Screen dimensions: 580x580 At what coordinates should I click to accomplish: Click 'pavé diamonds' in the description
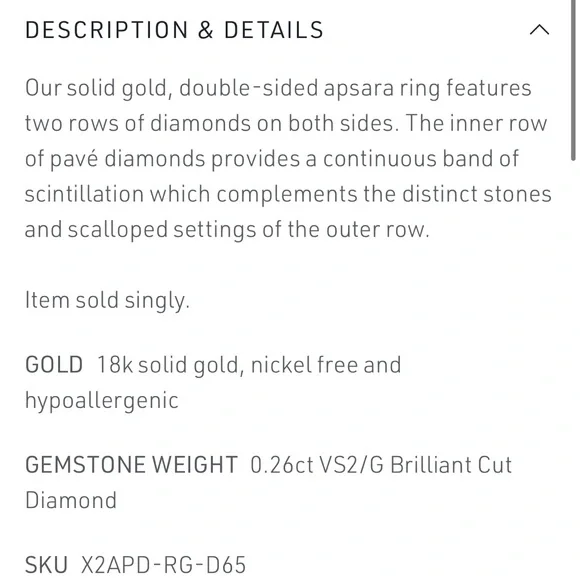(x=127, y=159)
